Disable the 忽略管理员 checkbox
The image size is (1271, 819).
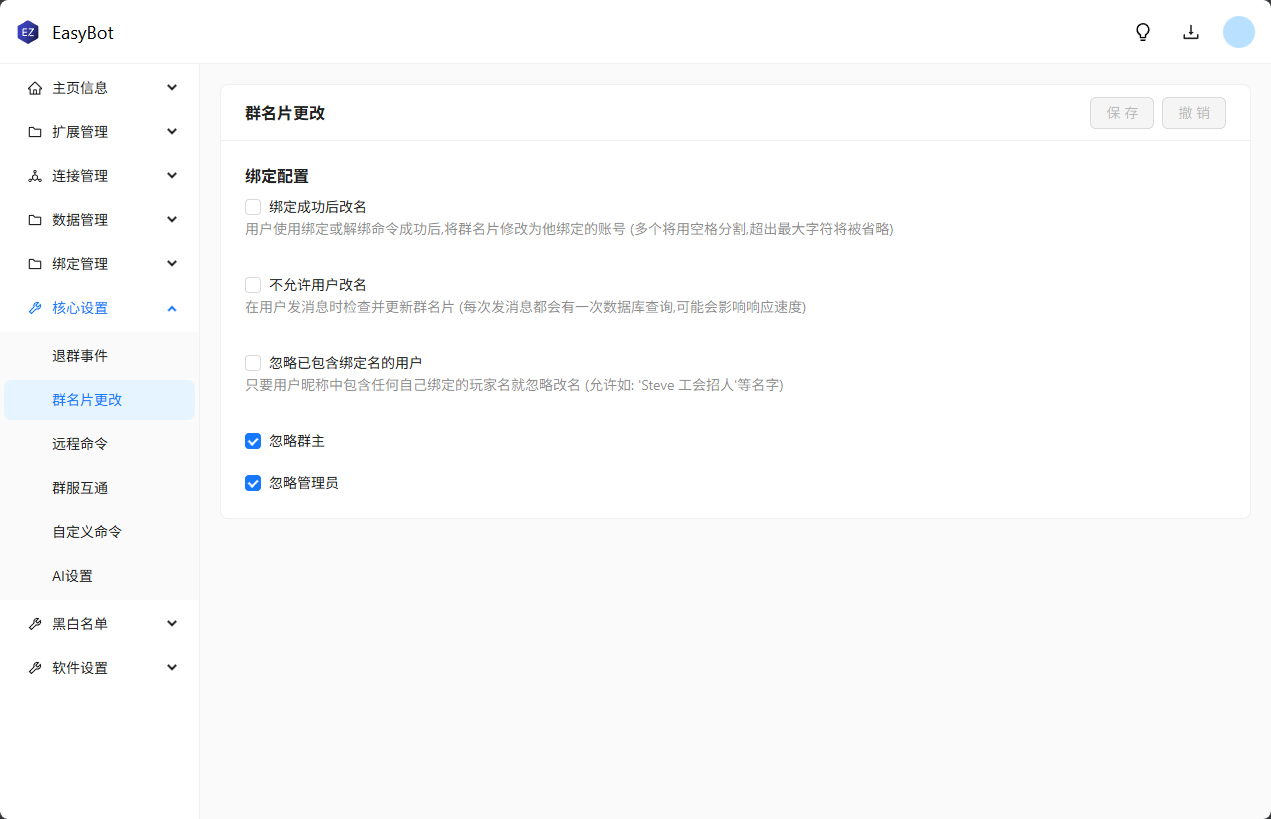[253, 483]
